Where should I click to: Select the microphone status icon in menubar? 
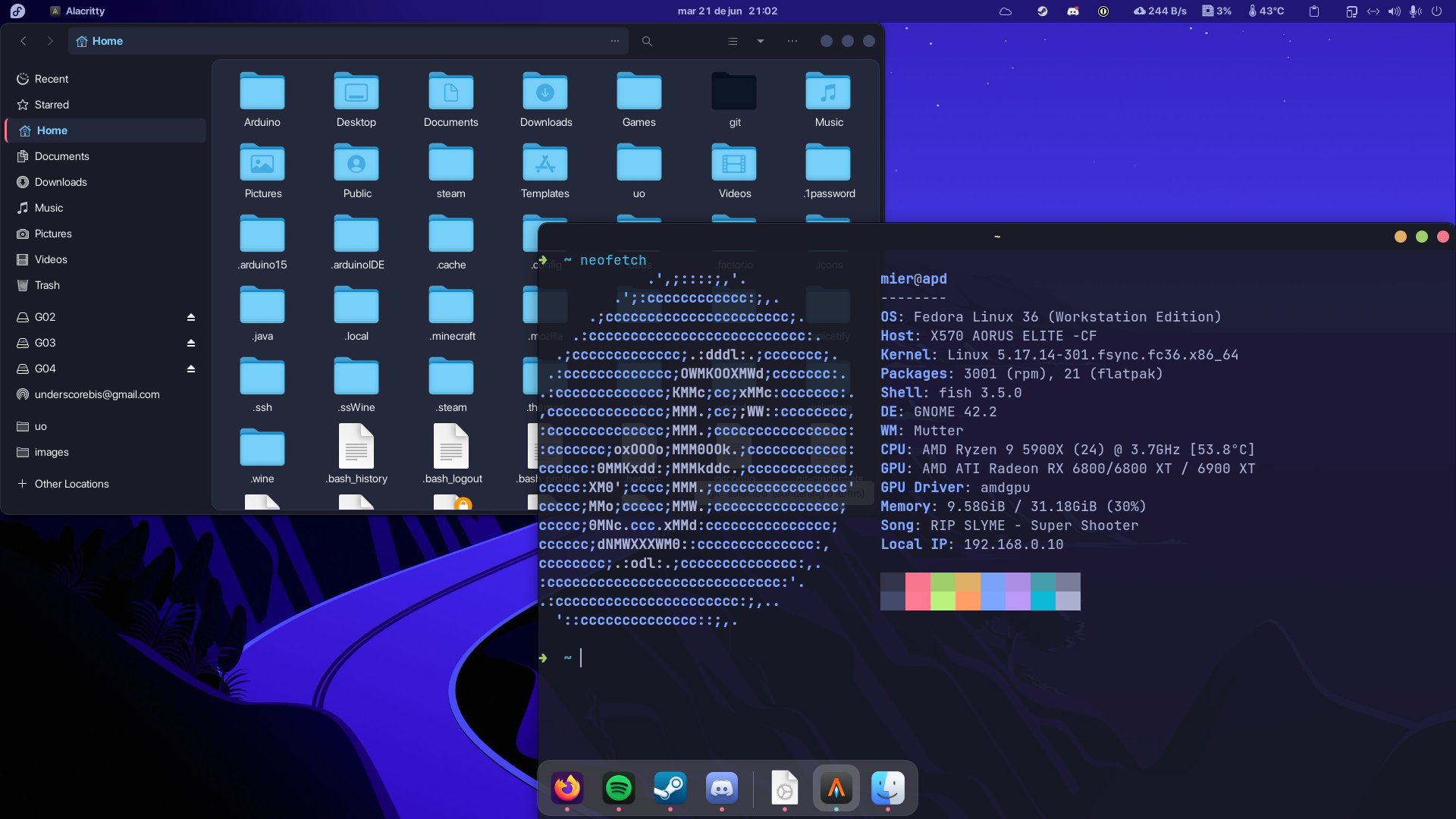pos(1416,11)
